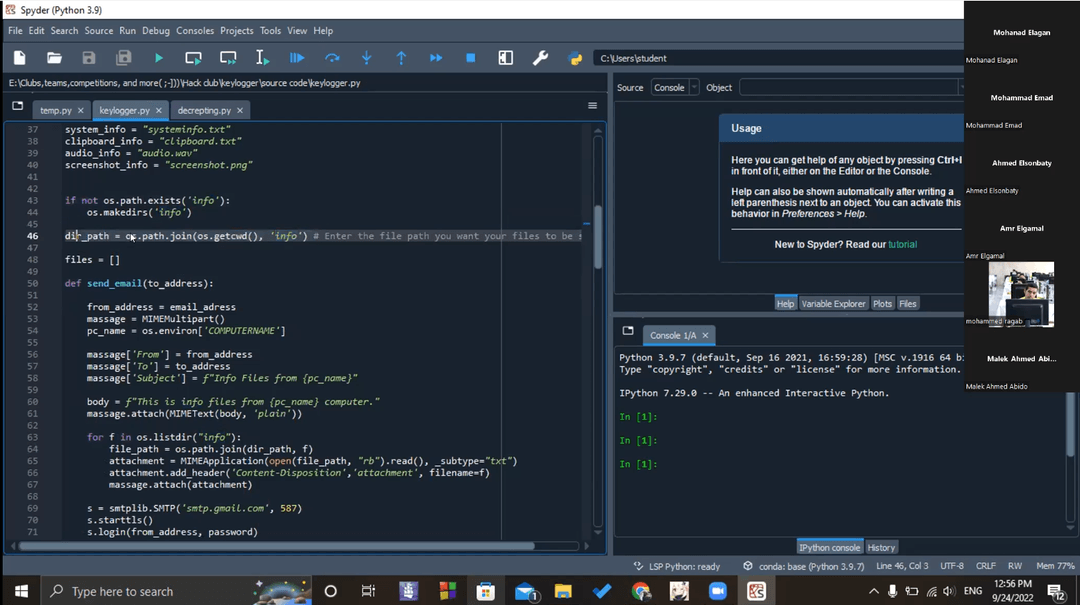Open the Debug menu
Viewport: 1080px width, 605px height.
coord(156,30)
